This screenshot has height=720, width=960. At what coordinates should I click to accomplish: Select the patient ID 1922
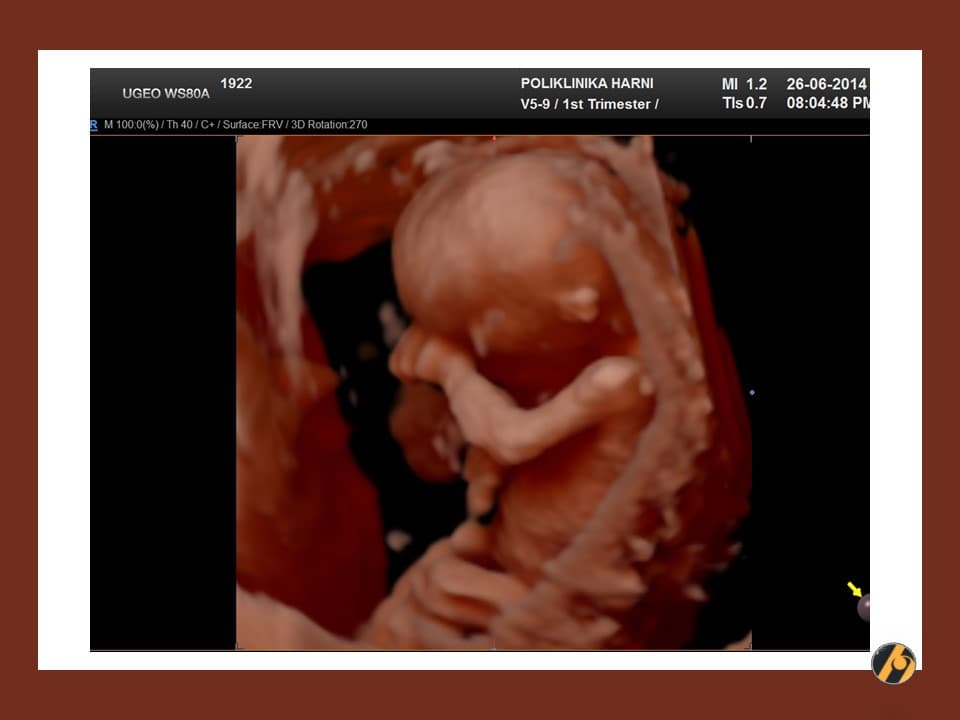(236, 83)
